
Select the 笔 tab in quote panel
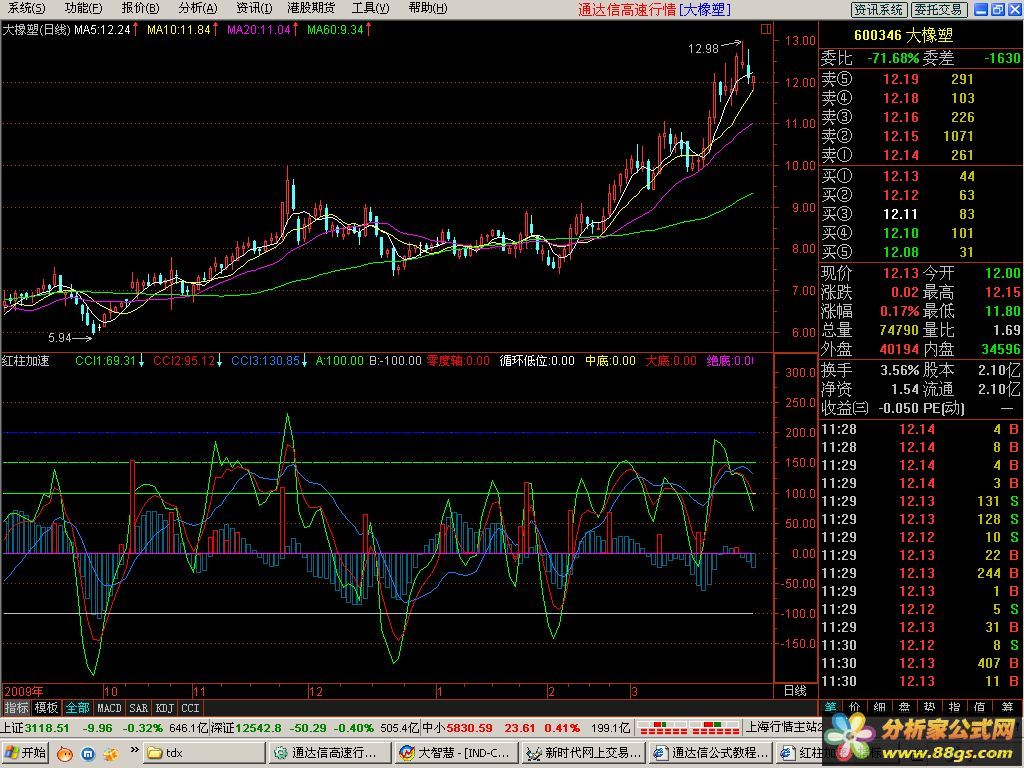(x=830, y=707)
